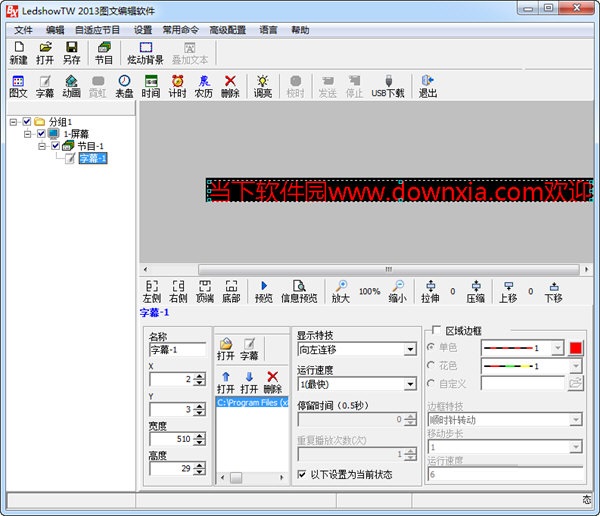600x516 pixels.
Task: Click the red border color swatch
Action: pyautogui.click(x=576, y=348)
